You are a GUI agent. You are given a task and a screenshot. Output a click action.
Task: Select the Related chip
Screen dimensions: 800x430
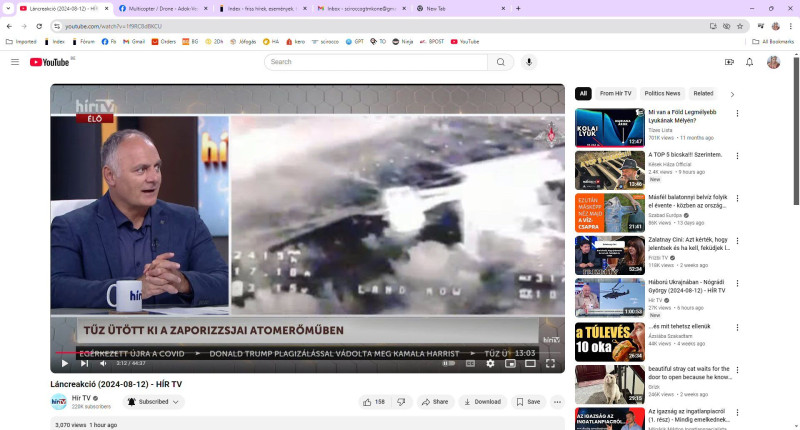tap(703, 93)
